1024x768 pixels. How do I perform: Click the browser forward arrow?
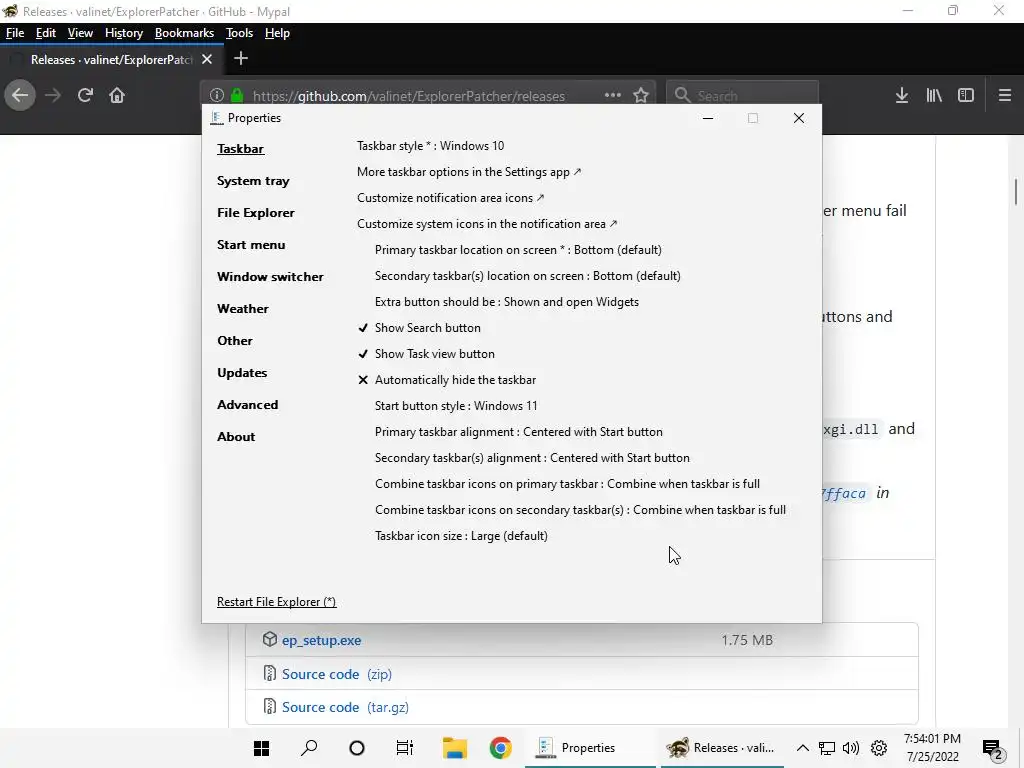53,95
